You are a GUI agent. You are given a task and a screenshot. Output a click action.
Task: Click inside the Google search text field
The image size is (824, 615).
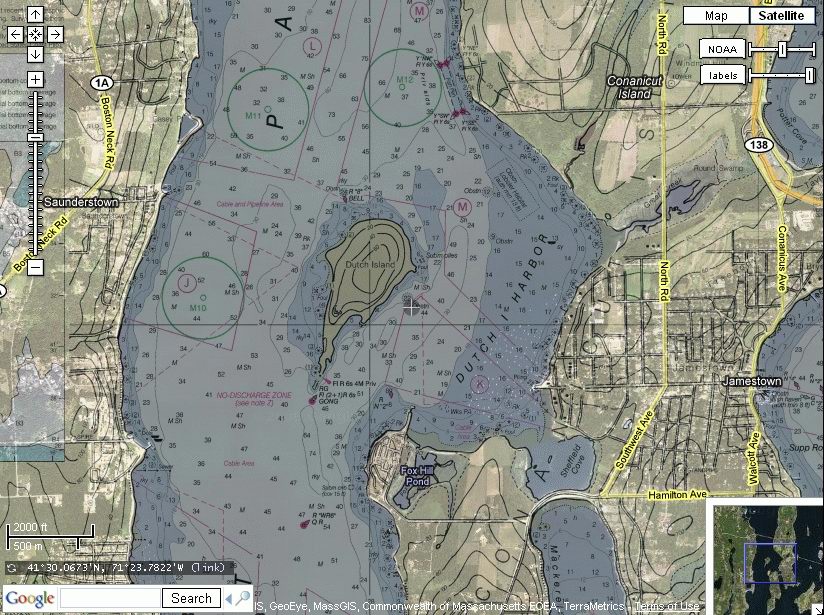pyautogui.click(x=109, y=598)
